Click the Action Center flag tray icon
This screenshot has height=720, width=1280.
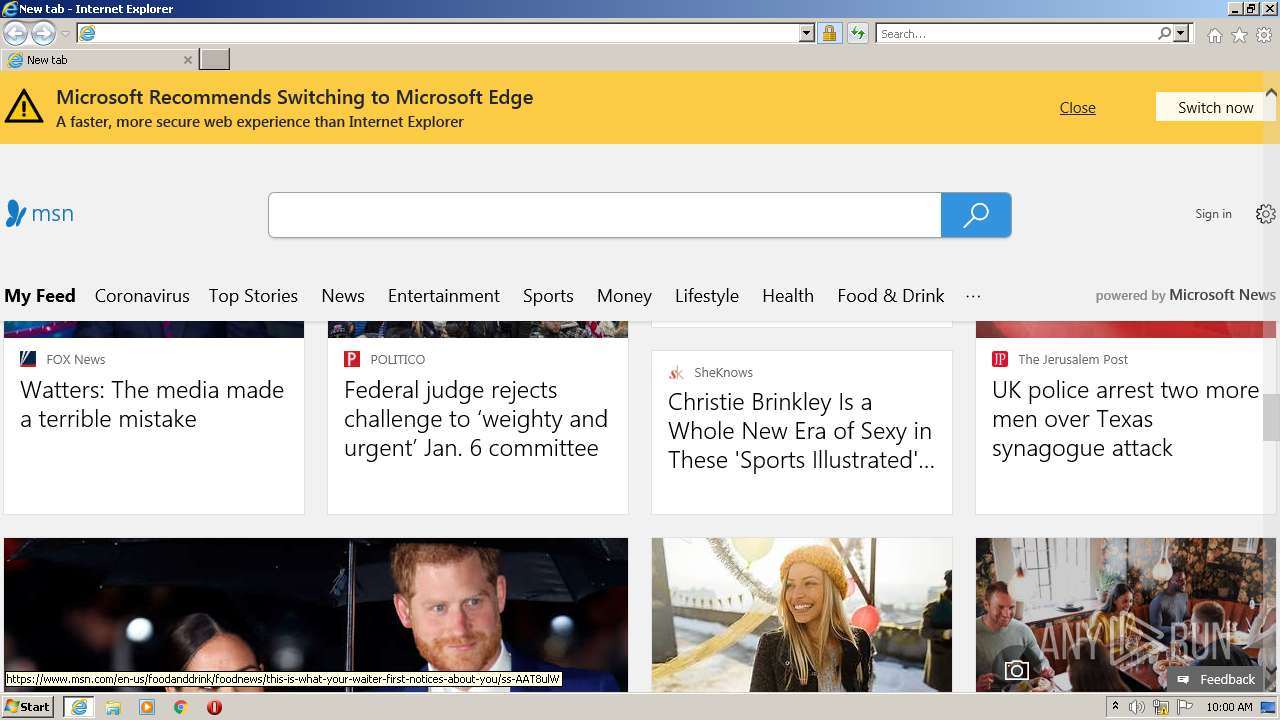(1185, 707)
